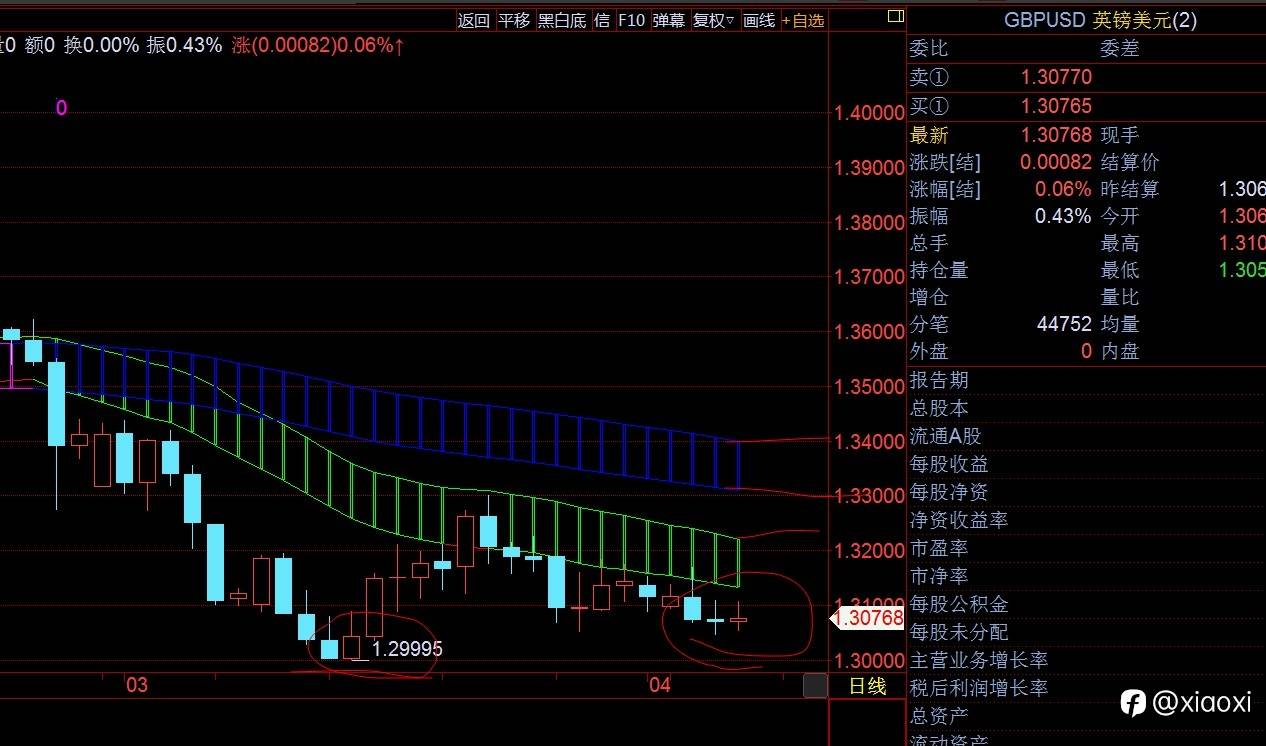Toggle the side panel icon at the chart's top-right
The image size is (1266, 746).
(896, 16)
